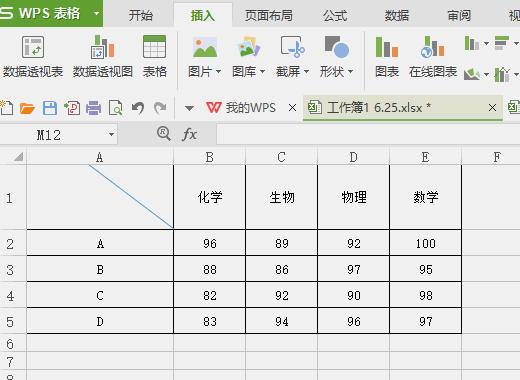Open the 公式 ribbon tab
Screen dimensions: 520x380
pos(335,15)
